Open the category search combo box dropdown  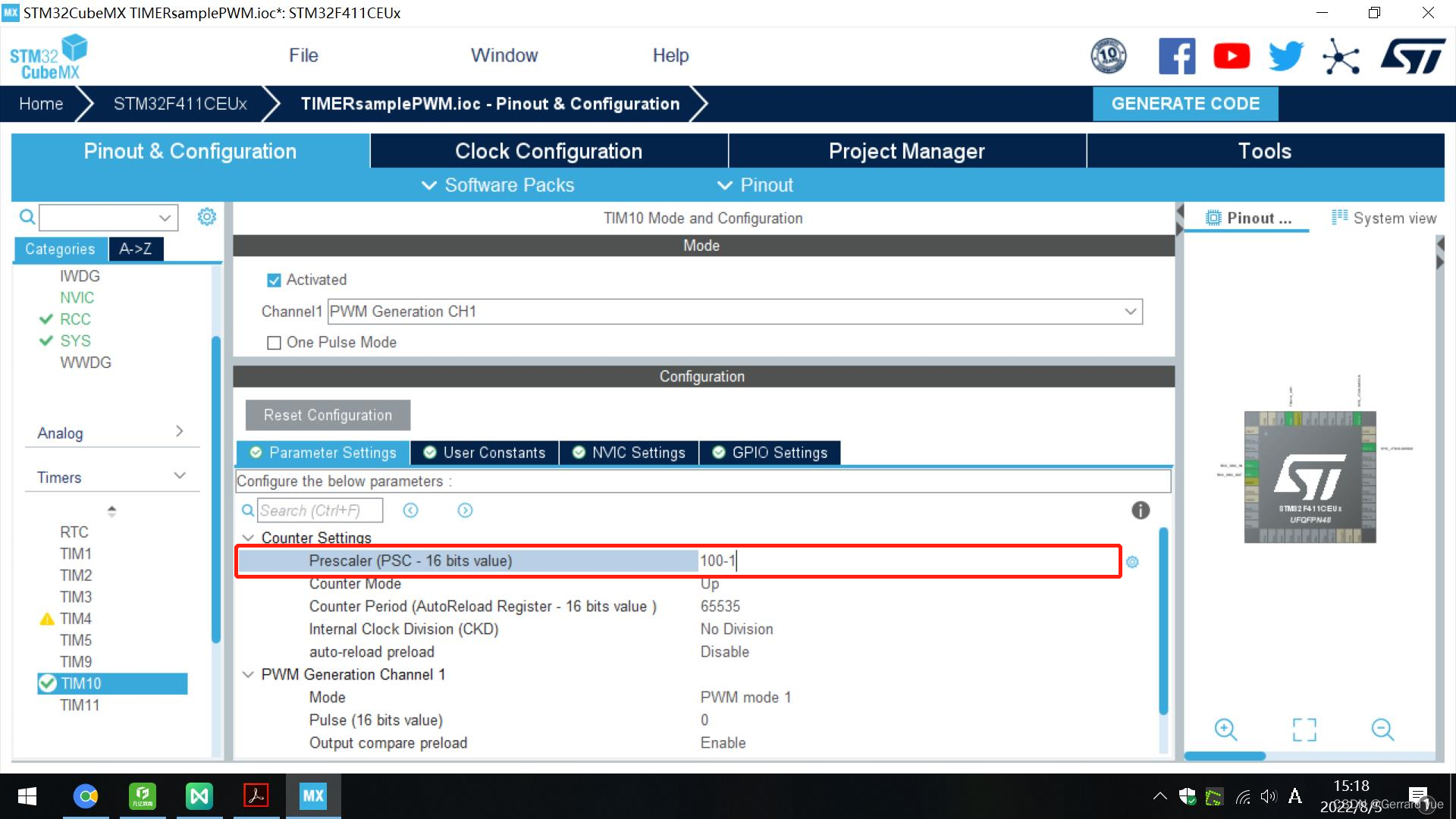tap(165, 218)
